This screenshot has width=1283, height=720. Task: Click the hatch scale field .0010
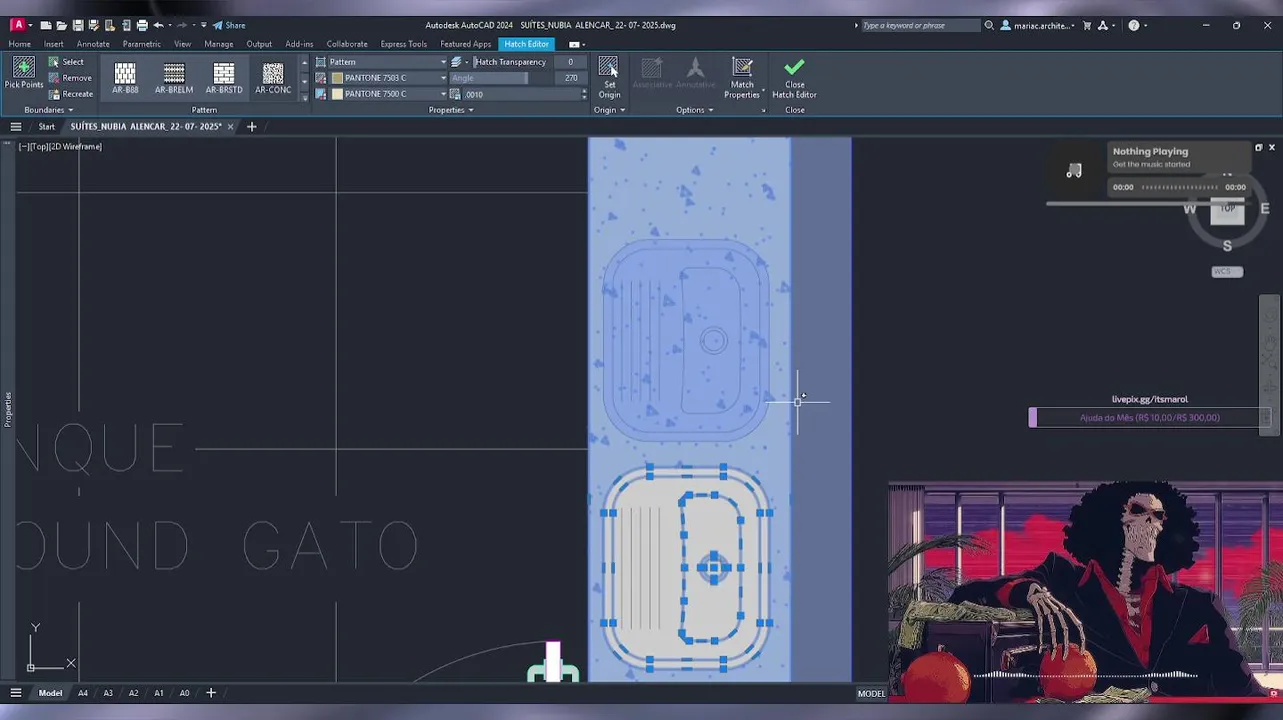(519, 94)
